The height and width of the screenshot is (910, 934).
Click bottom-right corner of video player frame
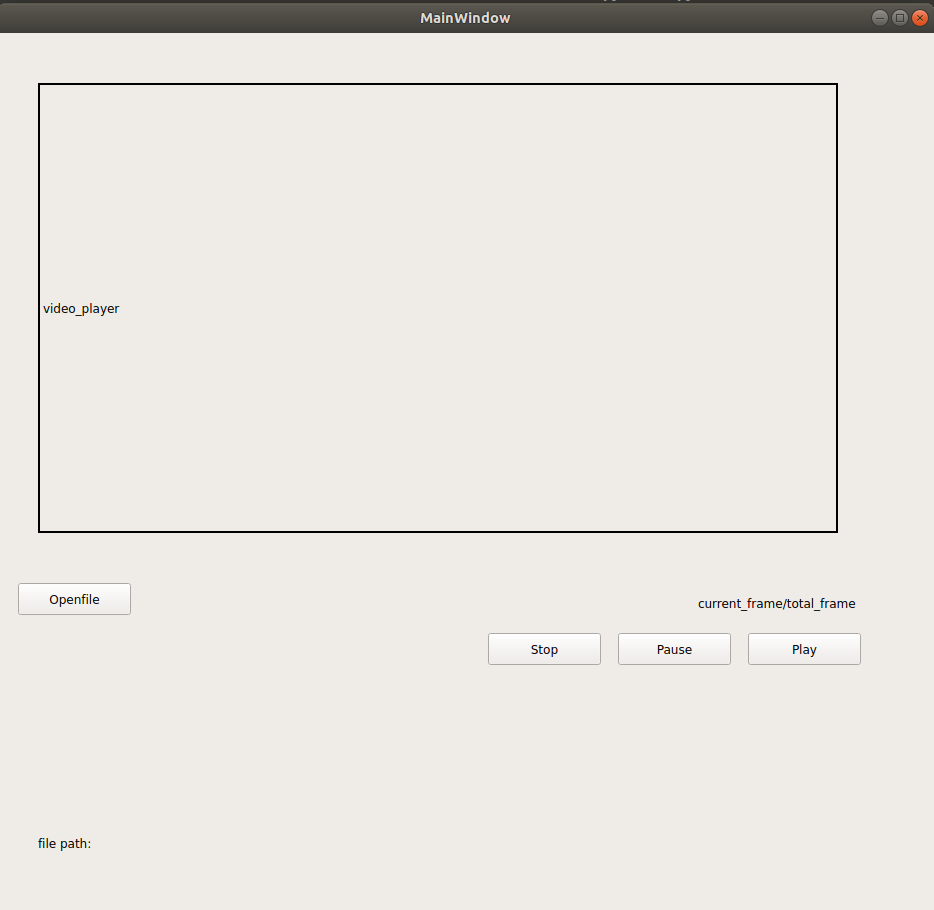[836, 531]
